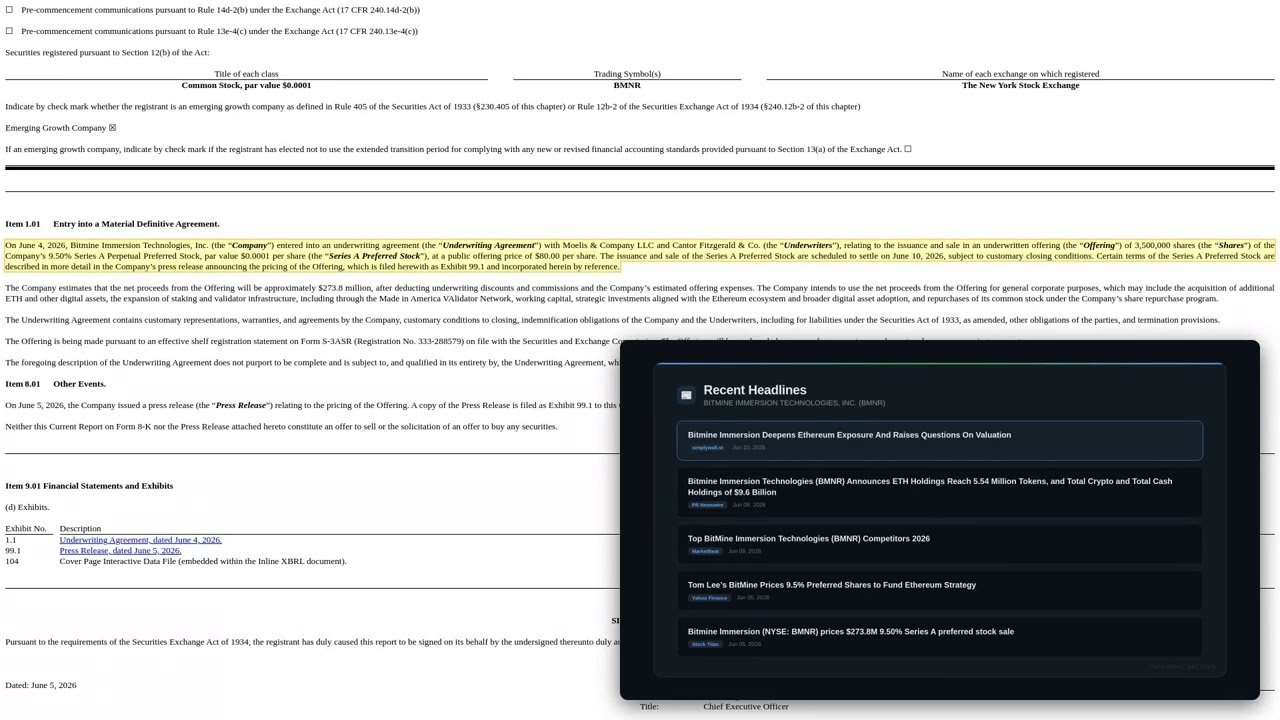
Task: Click the highlighted underwriting agreement paragraph
Action: coord(640,256)
